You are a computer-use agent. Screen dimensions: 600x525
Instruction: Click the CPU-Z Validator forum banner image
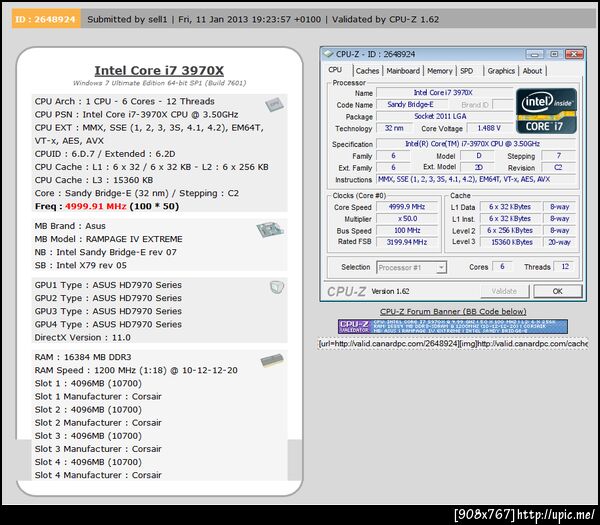coord(453,327)
